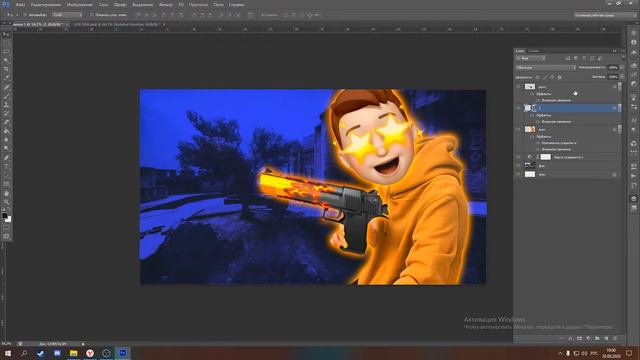Viewport: 640px width, 360px height.
Task: Open the layer blend mode dropdown
Action: click(546, 67)
